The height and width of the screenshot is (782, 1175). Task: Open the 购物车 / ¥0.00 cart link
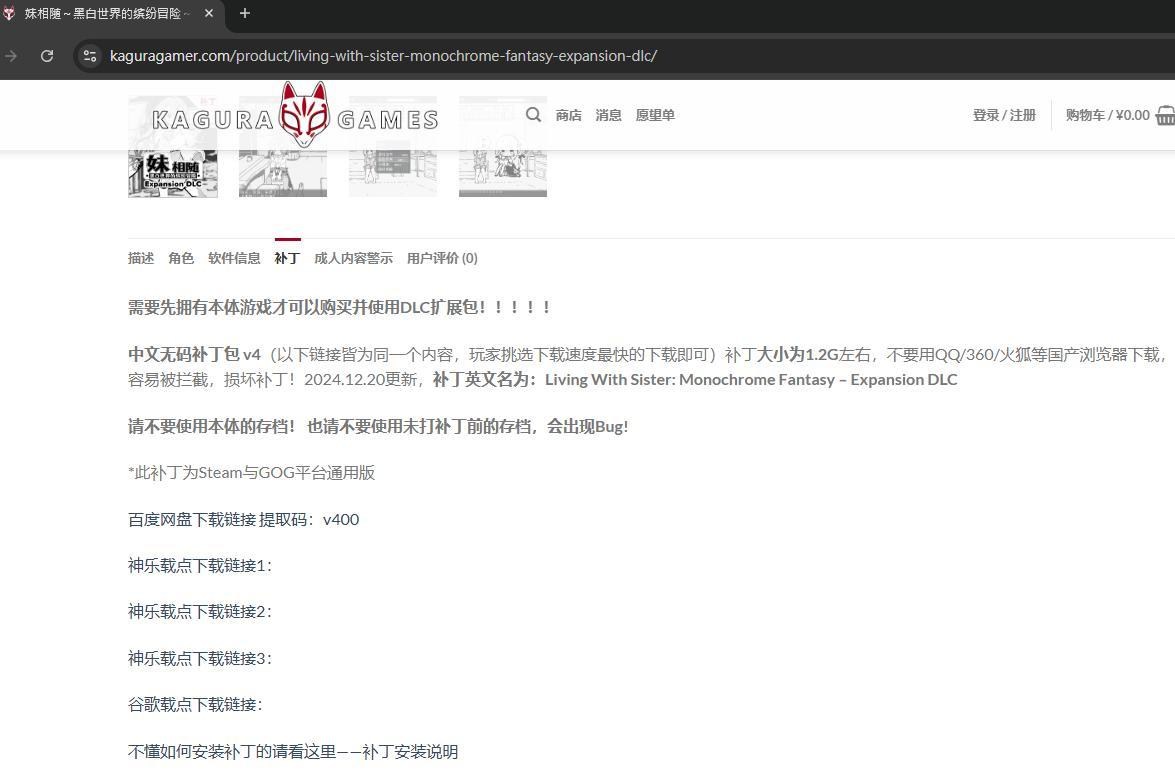click(x=1108, y=115)
